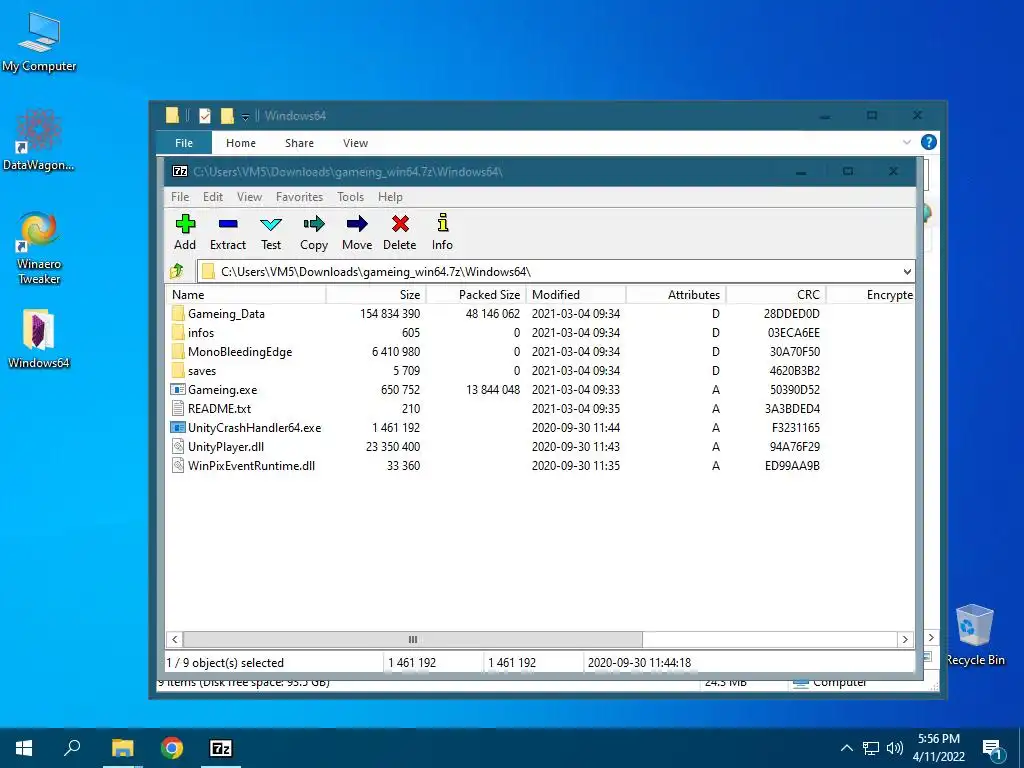The image size is (1024, 768).
Task: Open Quick Access Toolbar customize dropdown arrow
Action: (246, 117)
